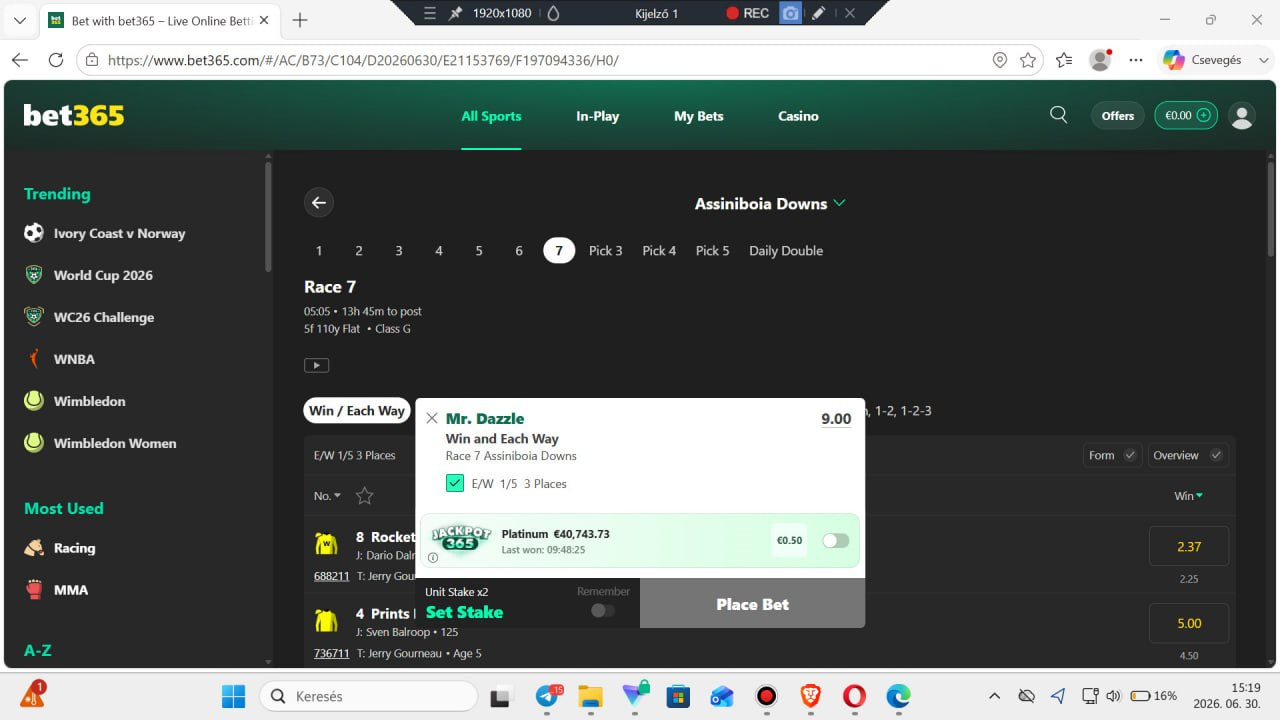Screen dimensions: 1280x720
Task: Remove Mr. Dazzle selection with the X icon
Action: (432, 418)
